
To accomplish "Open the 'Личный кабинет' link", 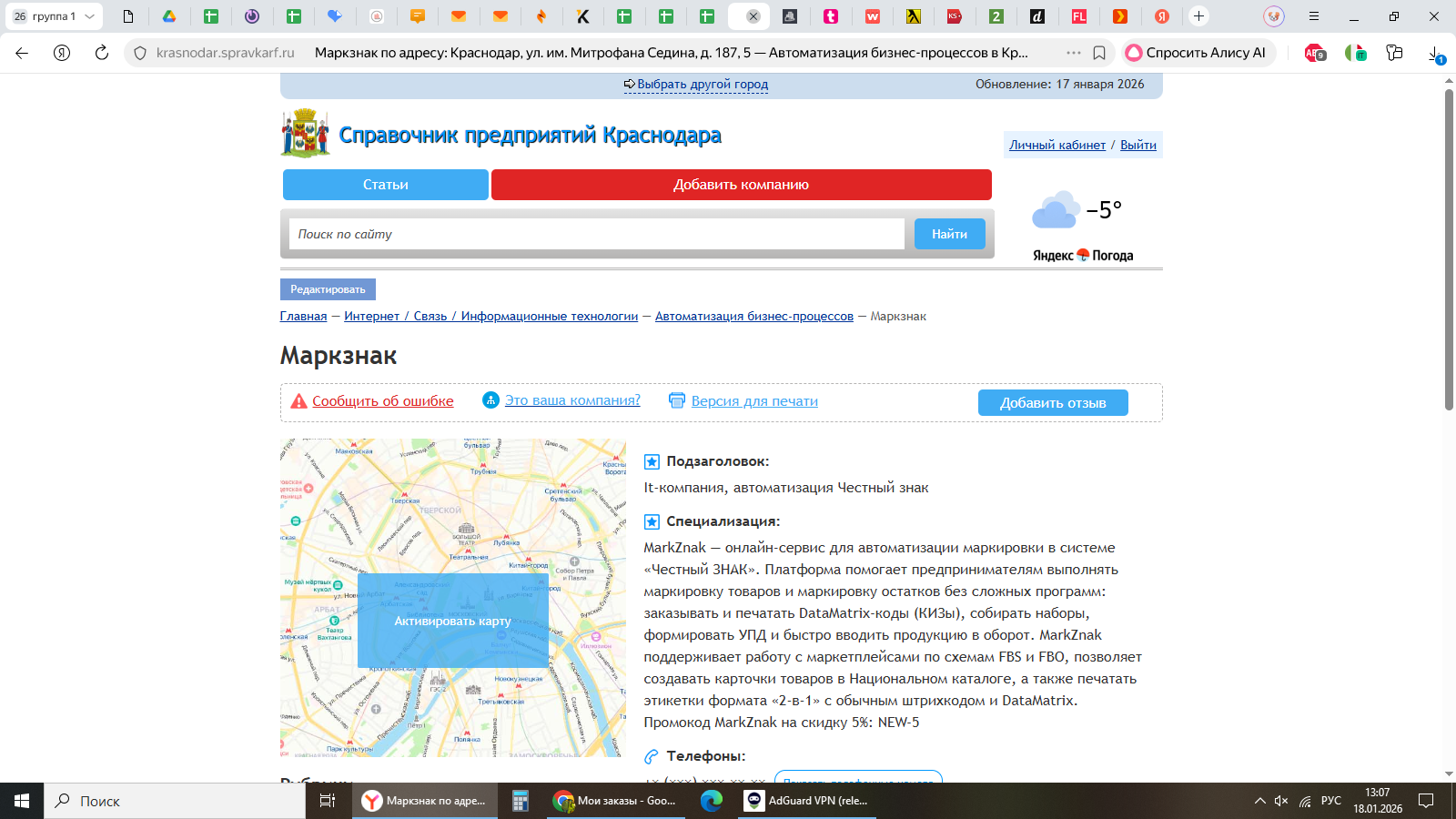I will pos(1057,145).
